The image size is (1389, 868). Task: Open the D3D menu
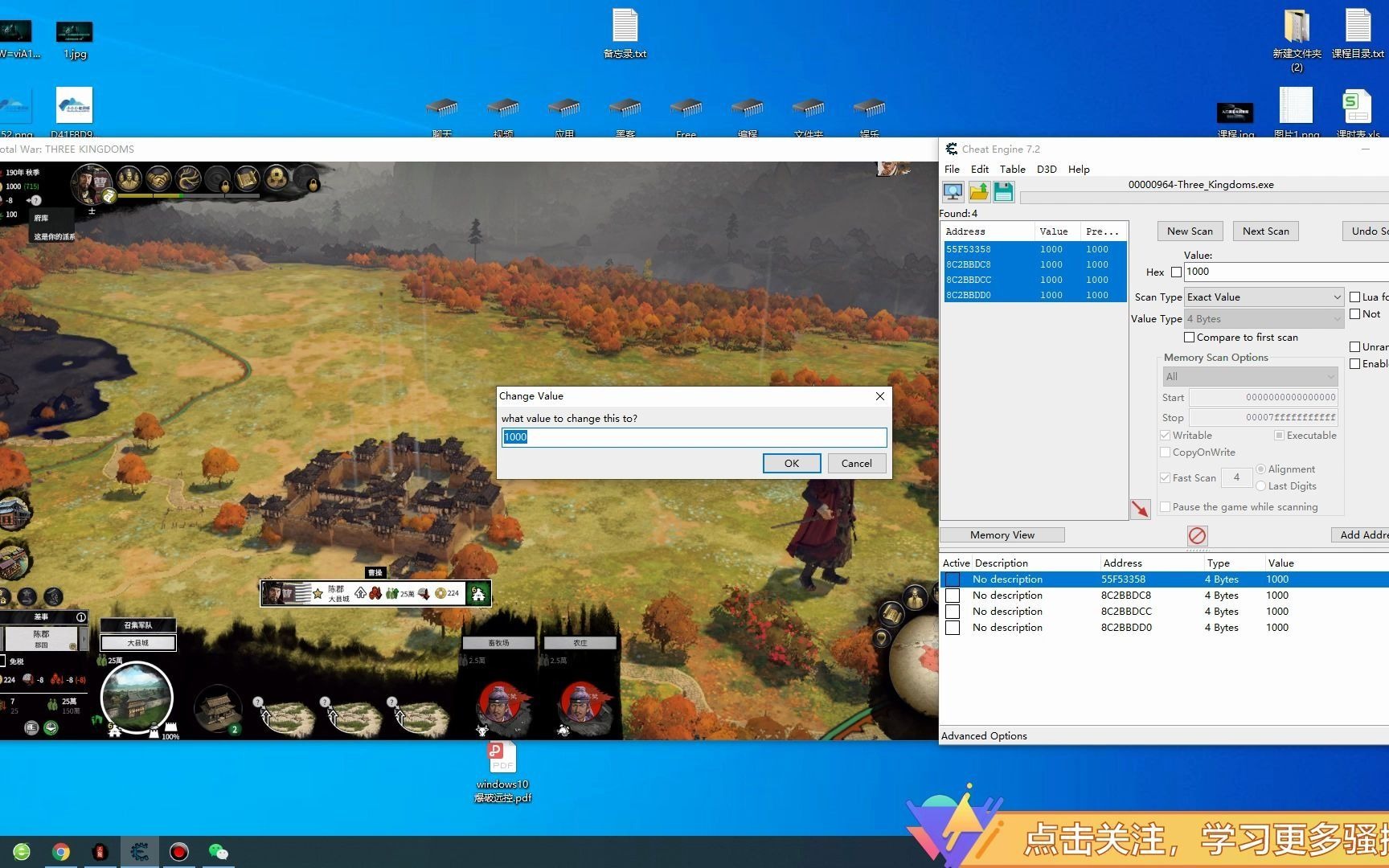(1047, 170)
